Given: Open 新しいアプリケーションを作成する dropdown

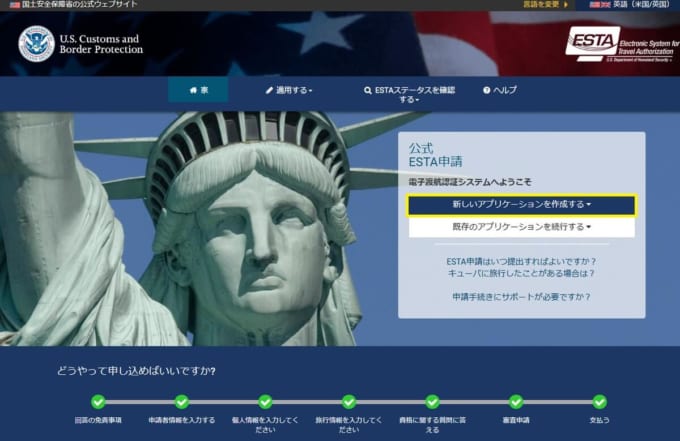Looking at the screenshot, I should (x=521, y=205).
